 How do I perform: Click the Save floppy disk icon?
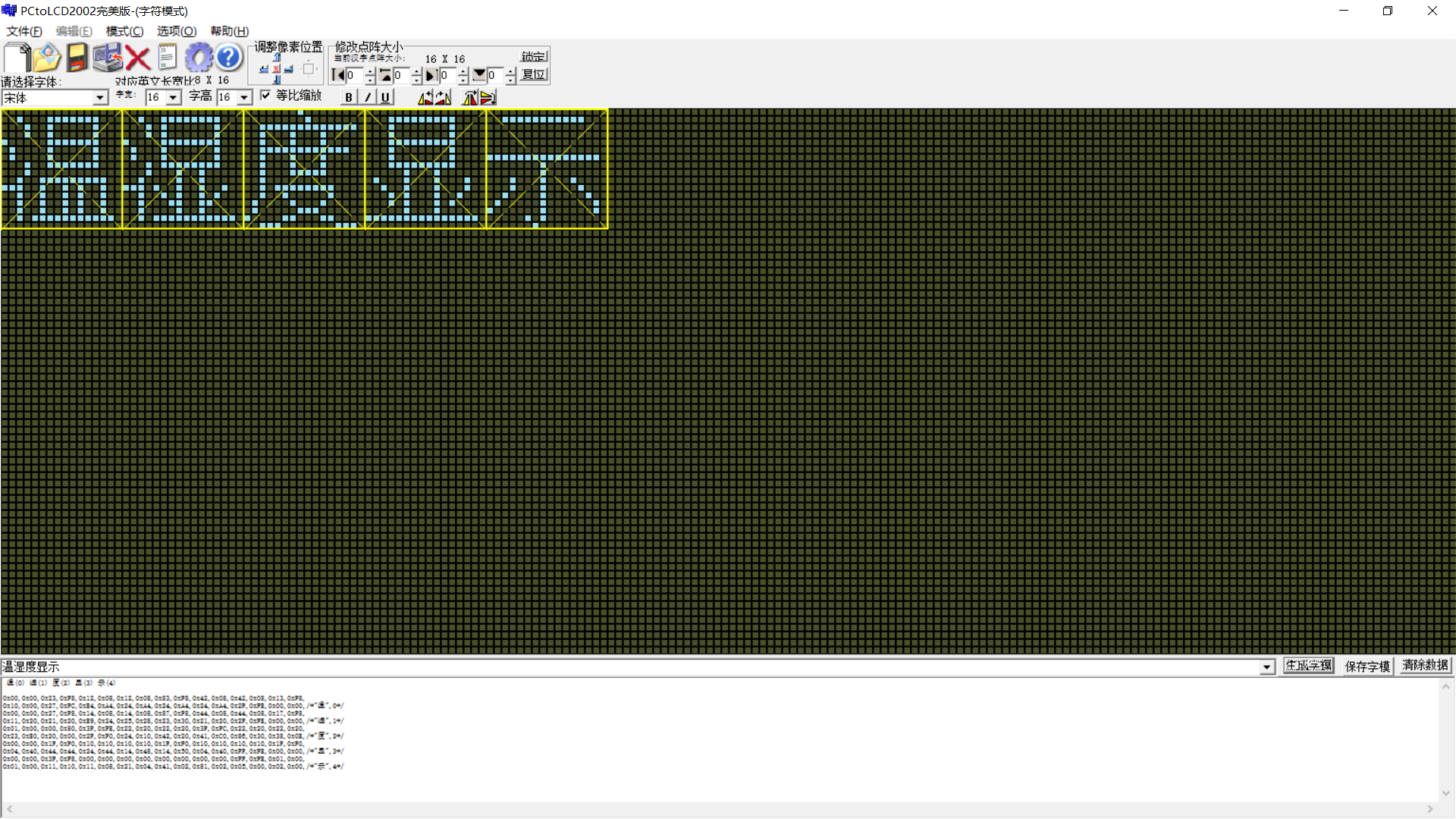coord(77,58)
